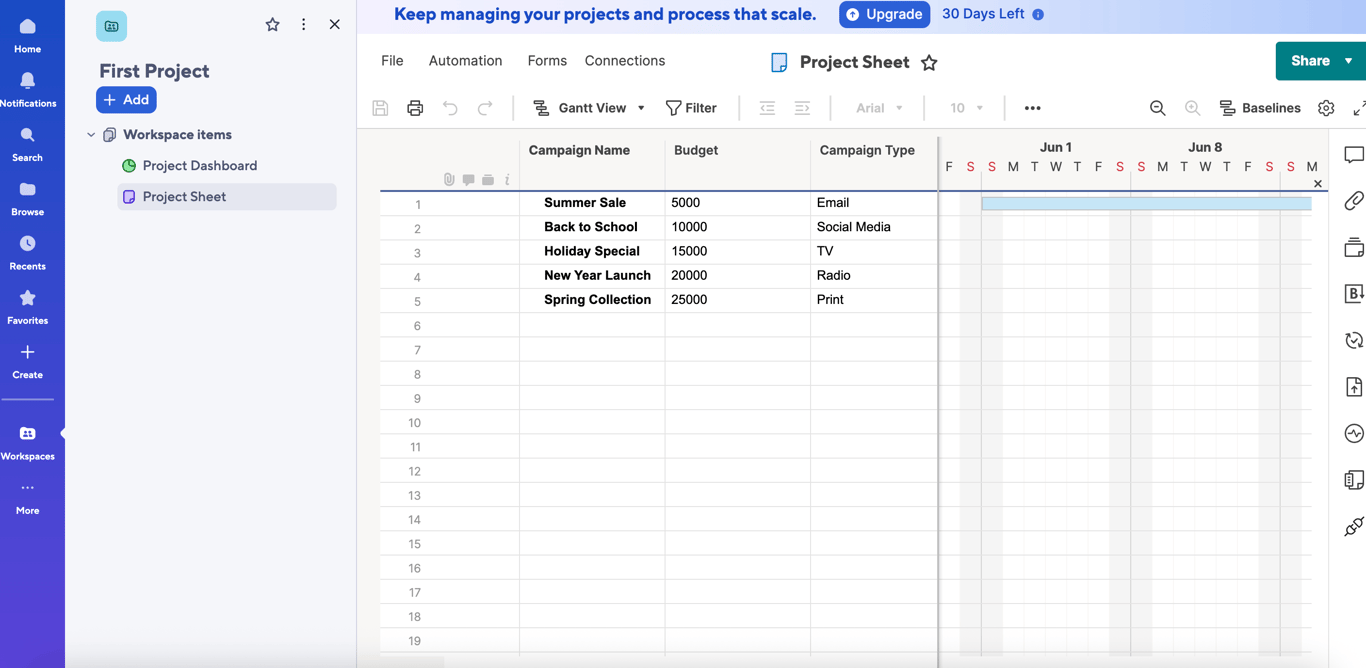Image resolution: width=1366 pixels, height=668 pixels.
Task: Open the Forms menu
Action: (x=547, y=61)
